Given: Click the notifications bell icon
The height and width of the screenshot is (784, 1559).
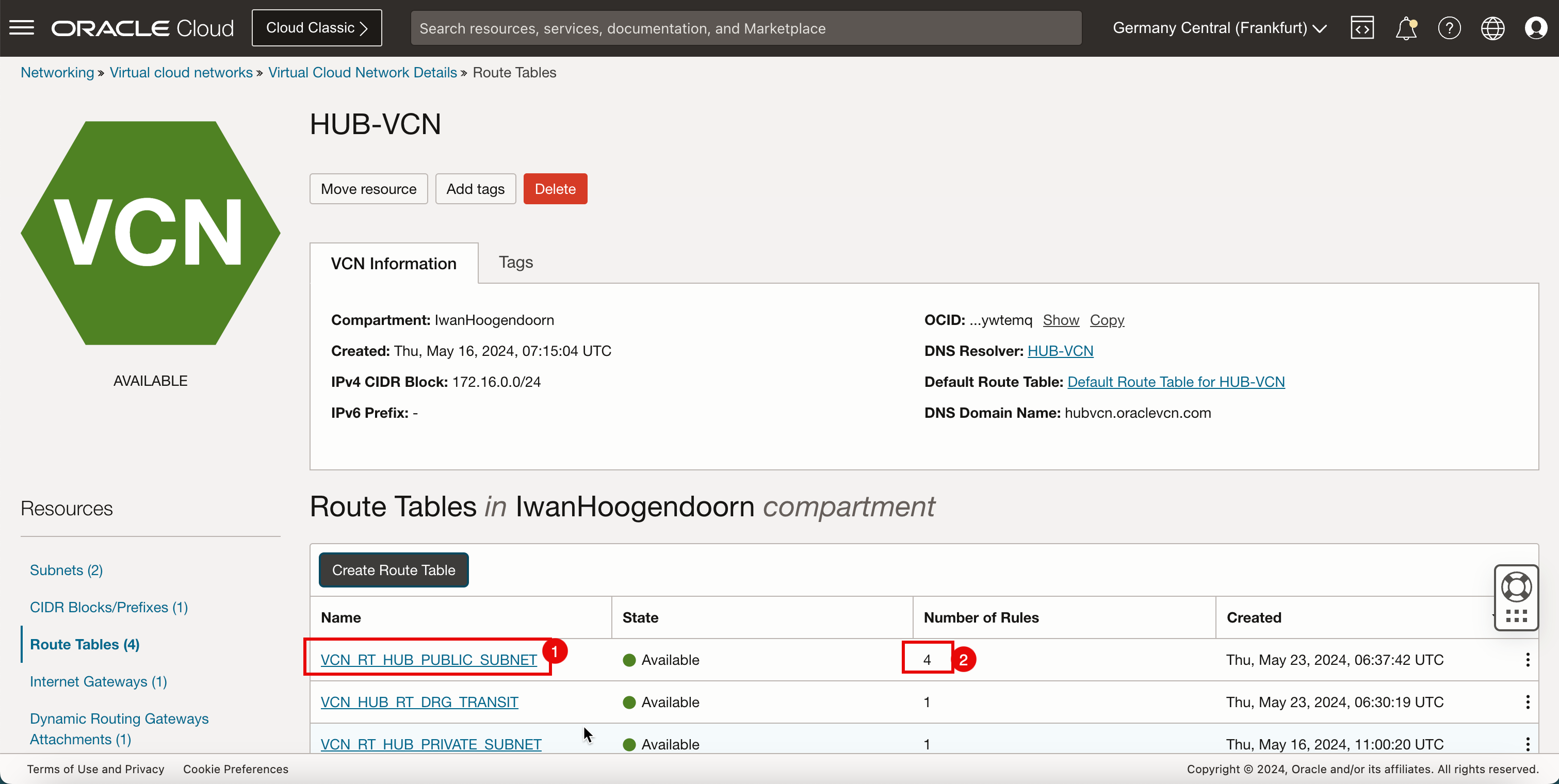Looking at the screenshot, I should [1407, 28].
